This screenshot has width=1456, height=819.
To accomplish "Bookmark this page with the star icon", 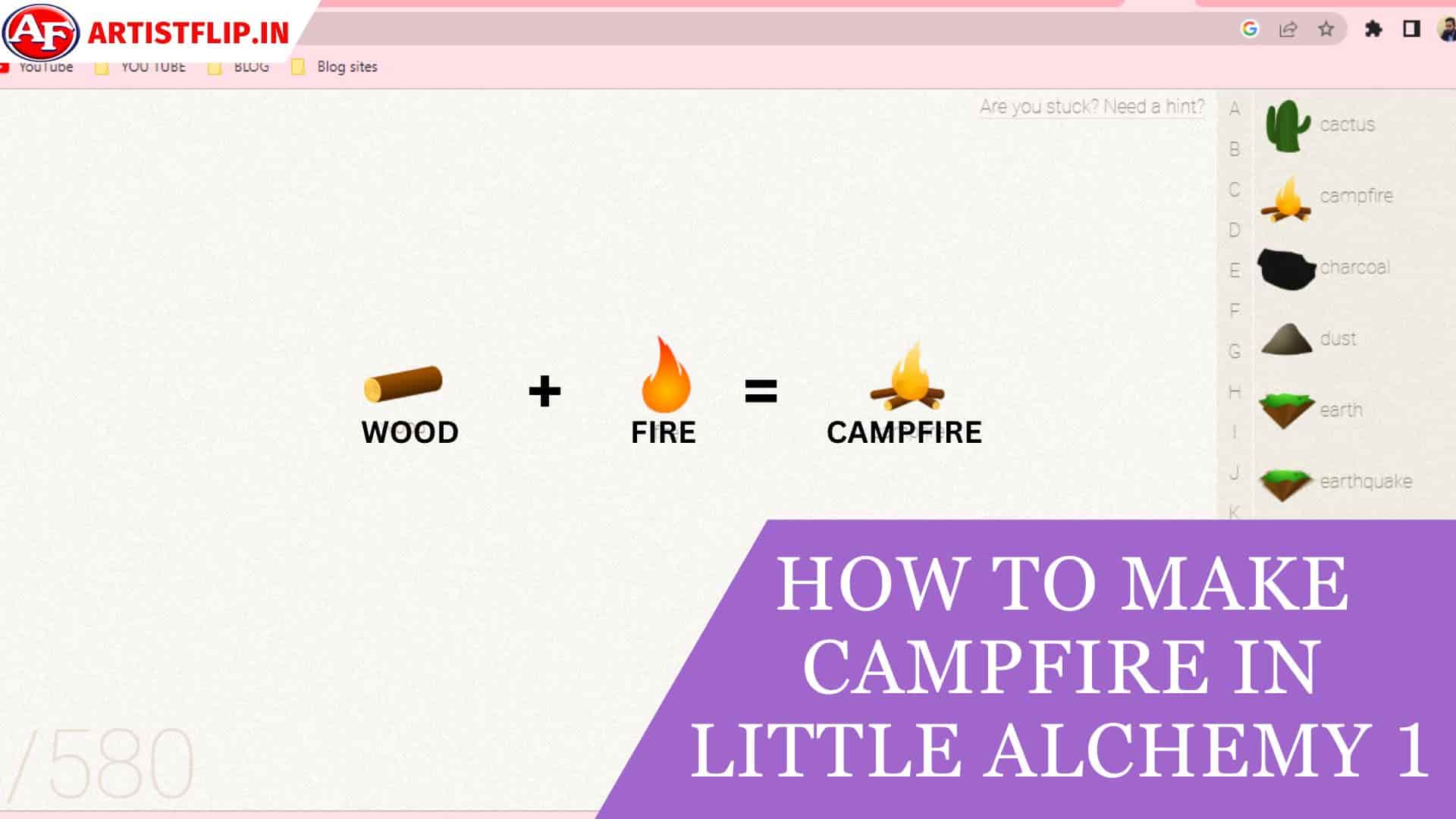I will pyautogui.click(x=1326, y=29).
